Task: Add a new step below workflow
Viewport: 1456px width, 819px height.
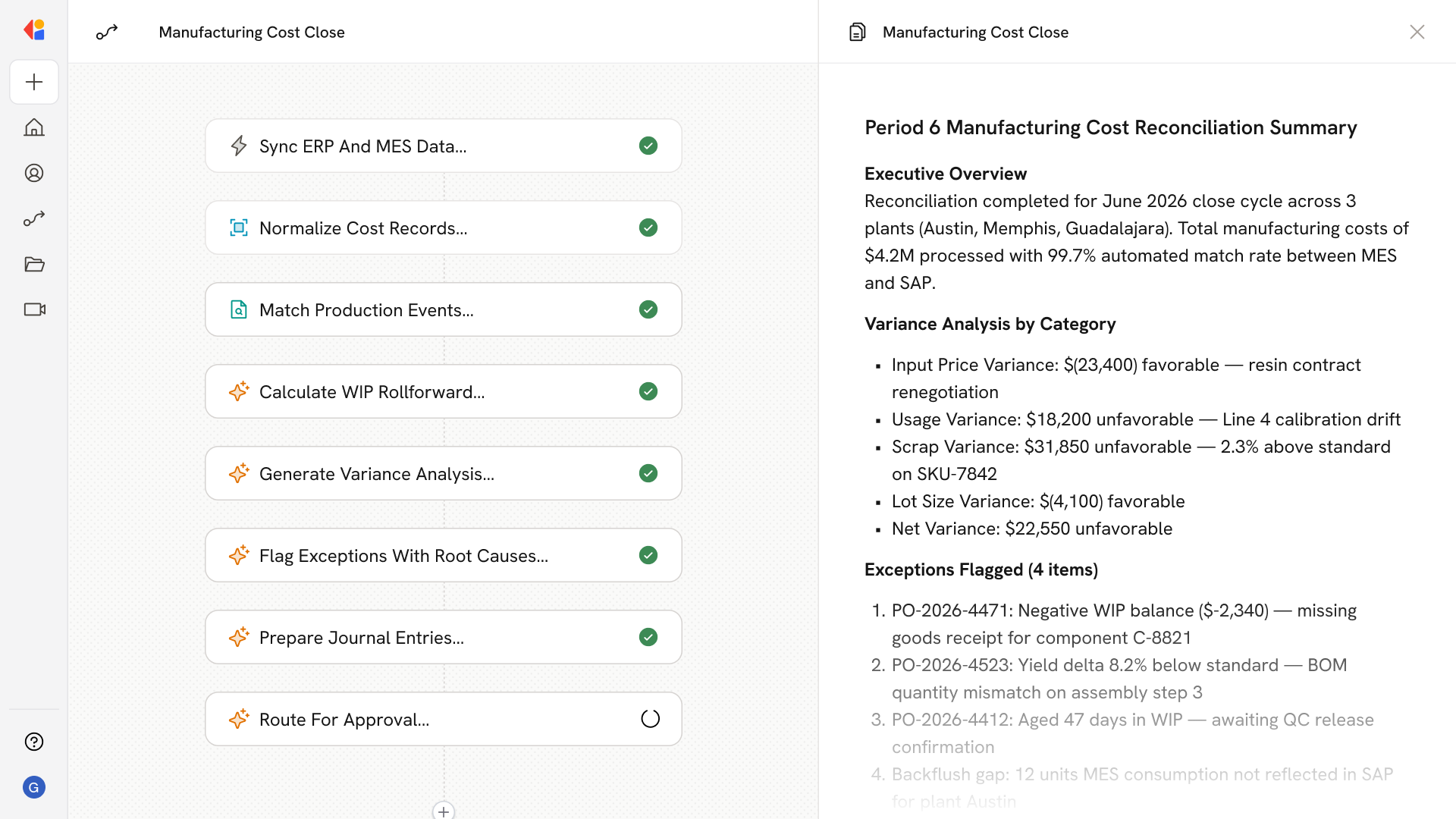Action: coord(444,811)
